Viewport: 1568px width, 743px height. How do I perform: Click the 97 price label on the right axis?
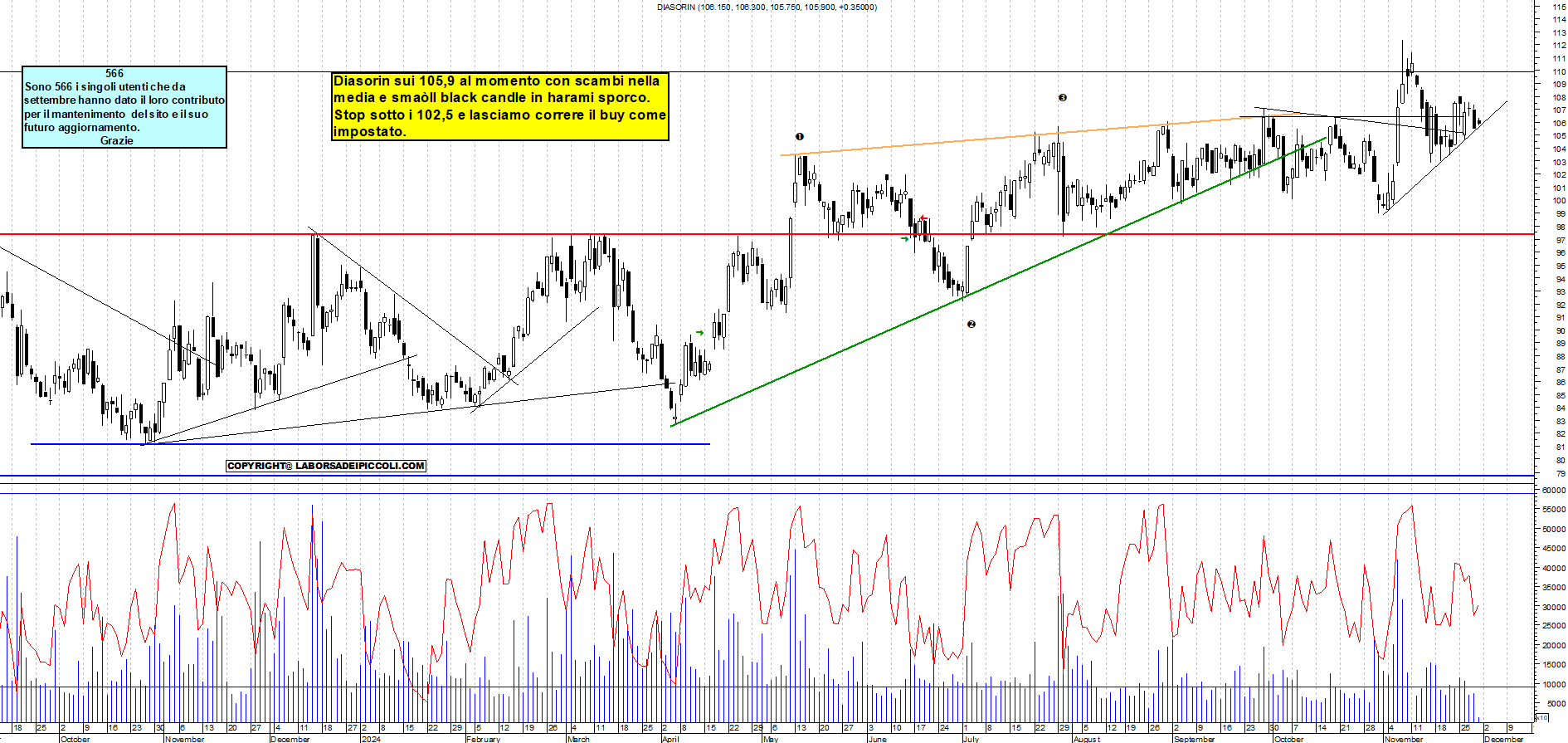pyautogui.click(x=1561, y=240)
